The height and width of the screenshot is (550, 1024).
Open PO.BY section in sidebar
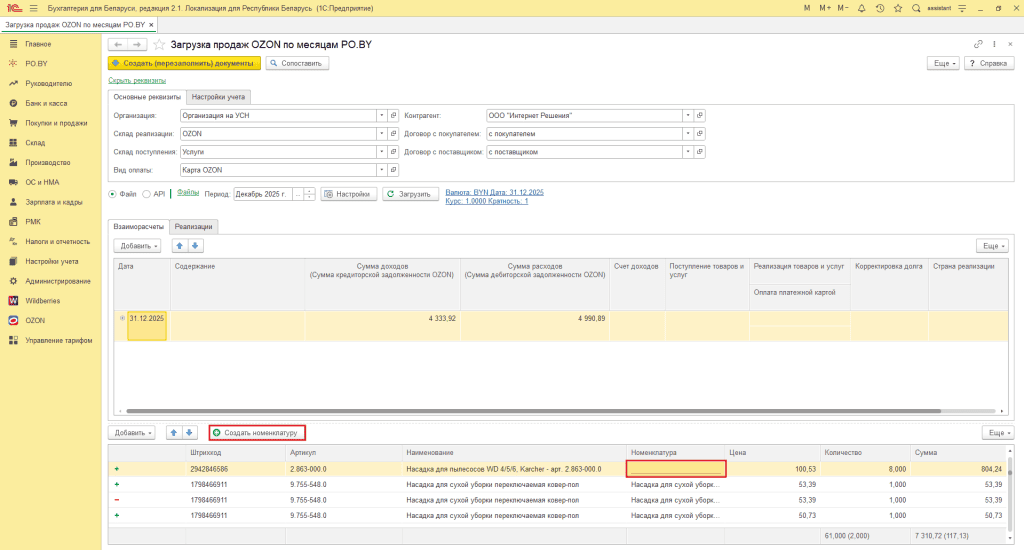(37, 63)
